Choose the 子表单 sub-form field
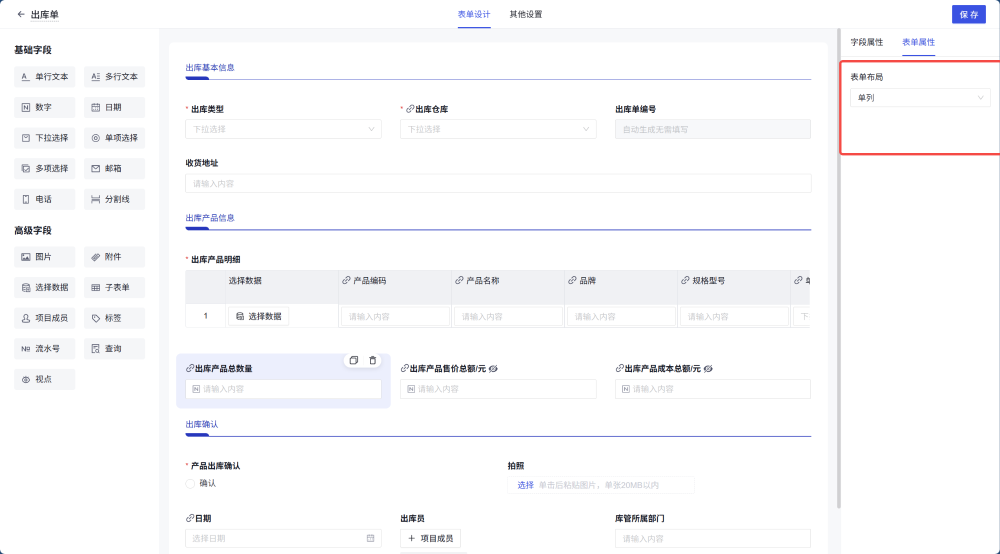1000x554 pixels. (114, 287)
